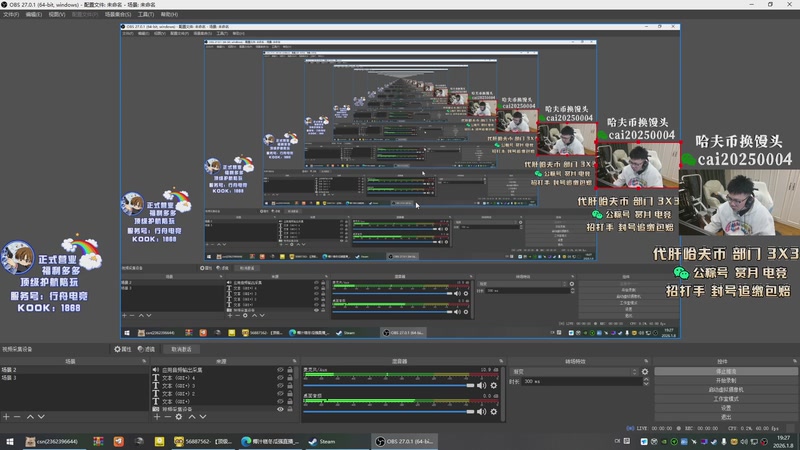Open 属性 for selected source
This screenshot has width=800, height=450.
[122, 349]
